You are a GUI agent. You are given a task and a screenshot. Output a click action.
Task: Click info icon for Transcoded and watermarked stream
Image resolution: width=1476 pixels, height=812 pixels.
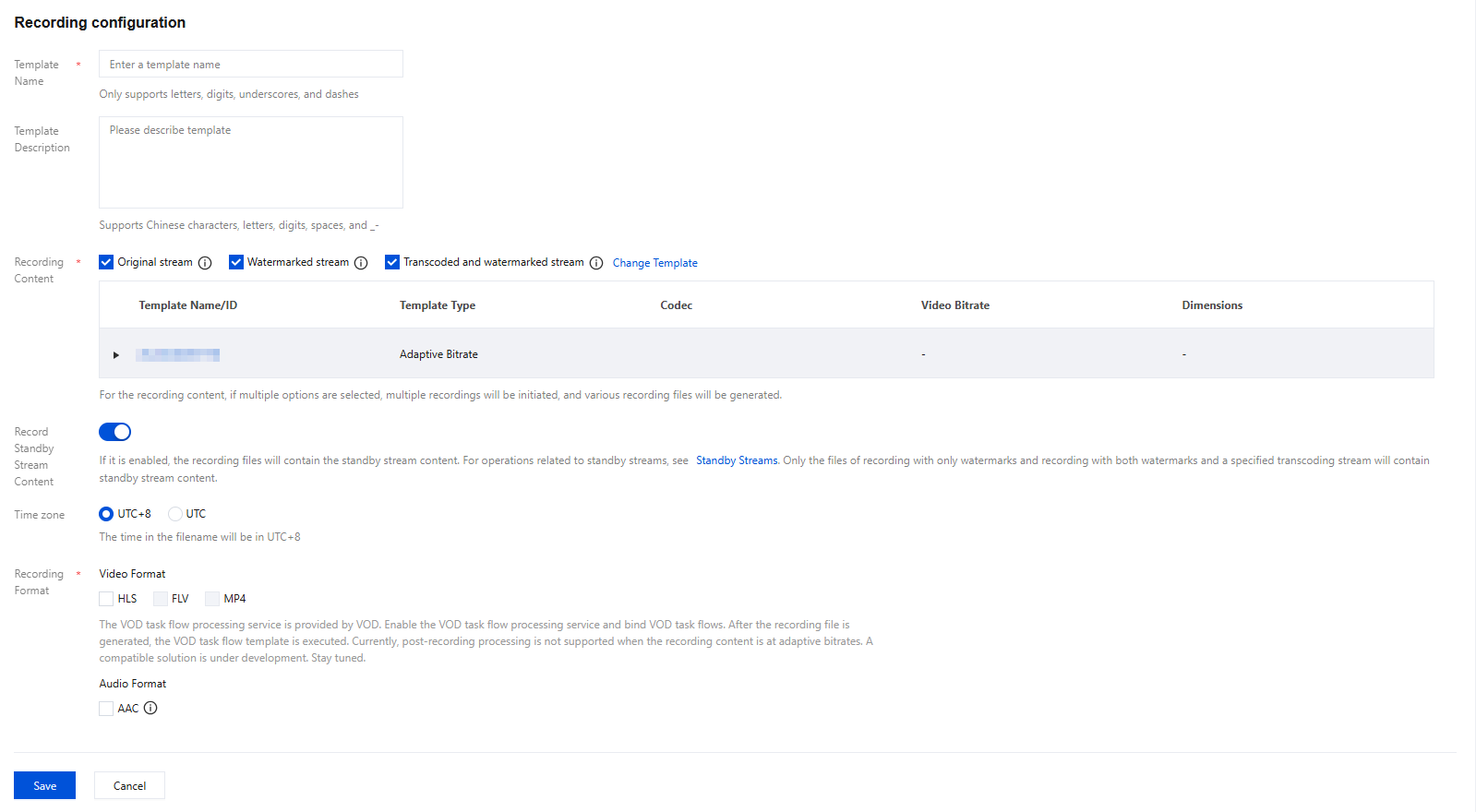click(596, 263)
